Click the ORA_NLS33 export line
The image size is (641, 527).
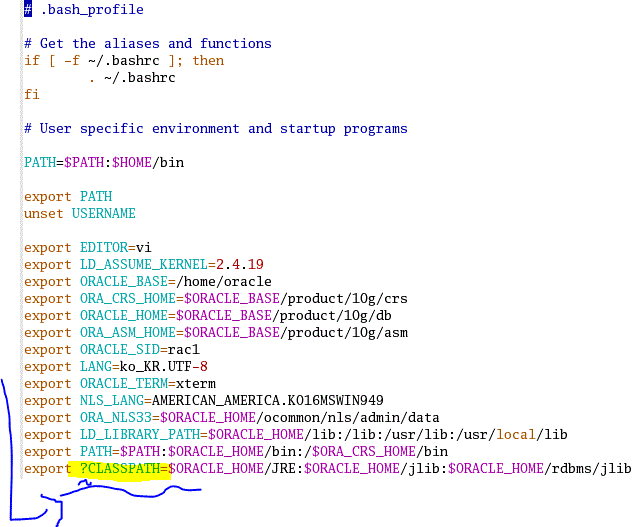(232, 418)
